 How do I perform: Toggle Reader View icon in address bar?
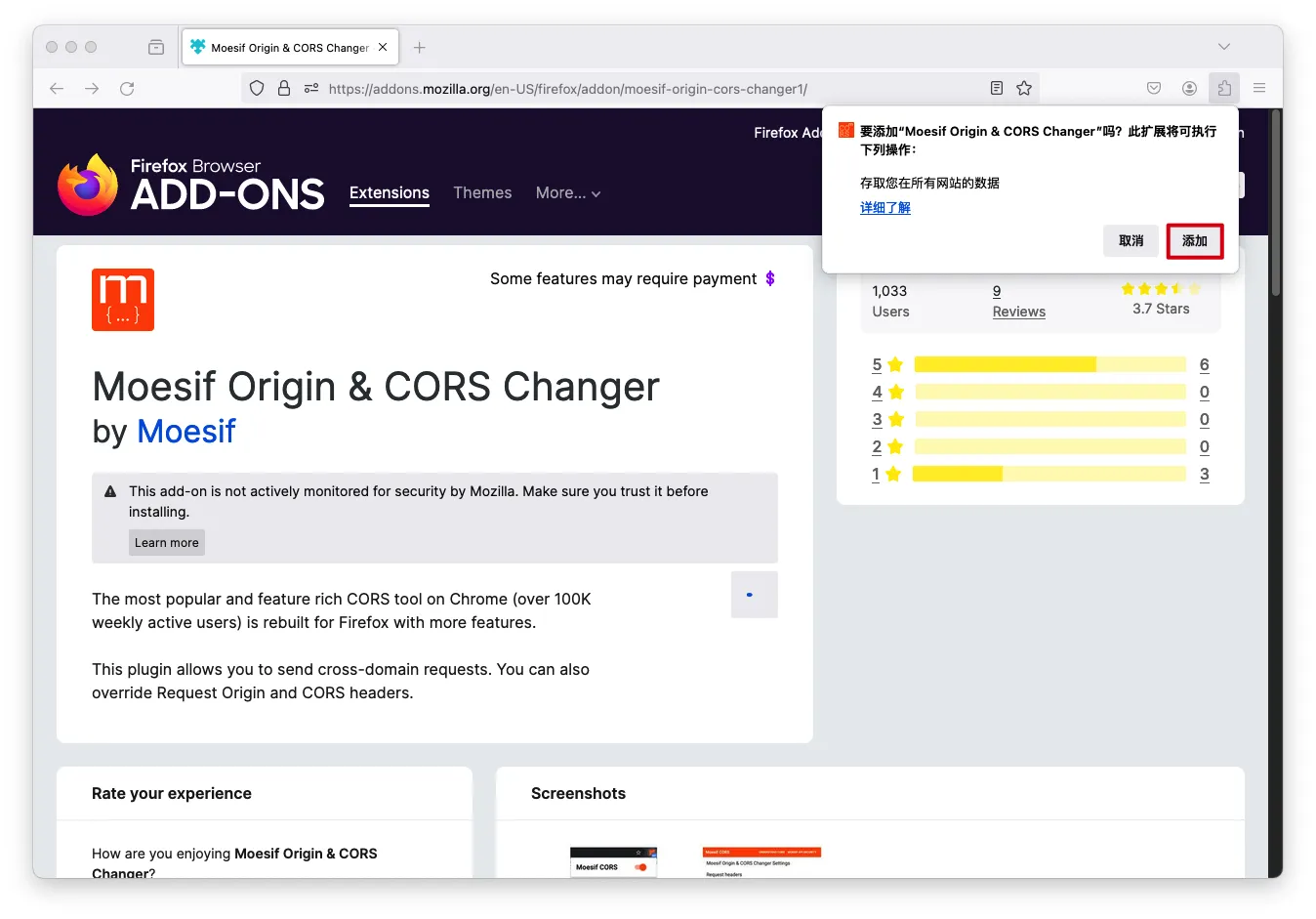[x=996, y=89]
